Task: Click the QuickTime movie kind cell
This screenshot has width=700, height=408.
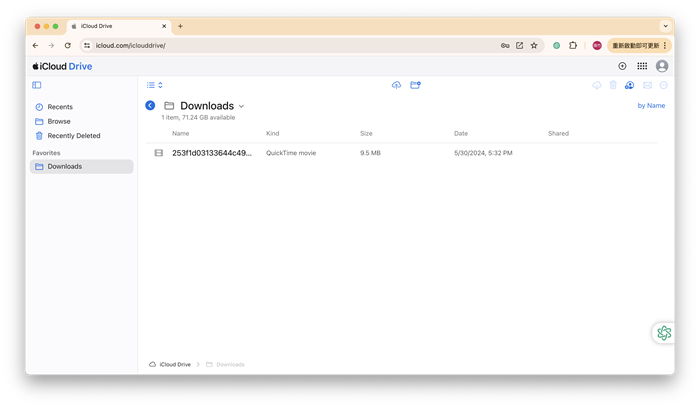Action: click(291, 153)
